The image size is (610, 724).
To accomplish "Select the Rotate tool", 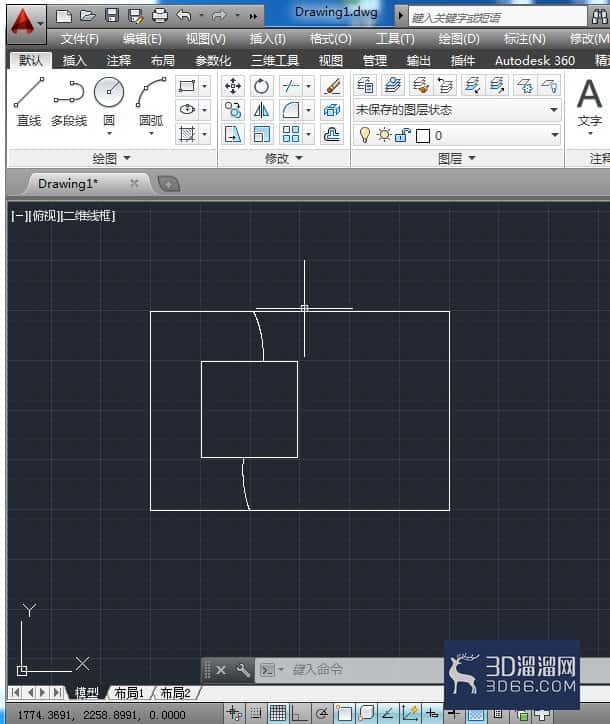I will (261, 86).
